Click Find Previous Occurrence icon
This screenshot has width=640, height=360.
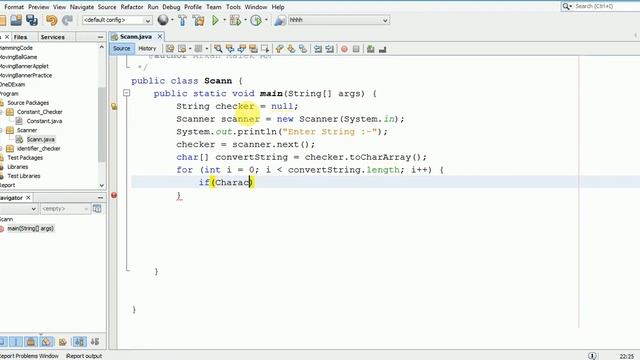(230, 49)
